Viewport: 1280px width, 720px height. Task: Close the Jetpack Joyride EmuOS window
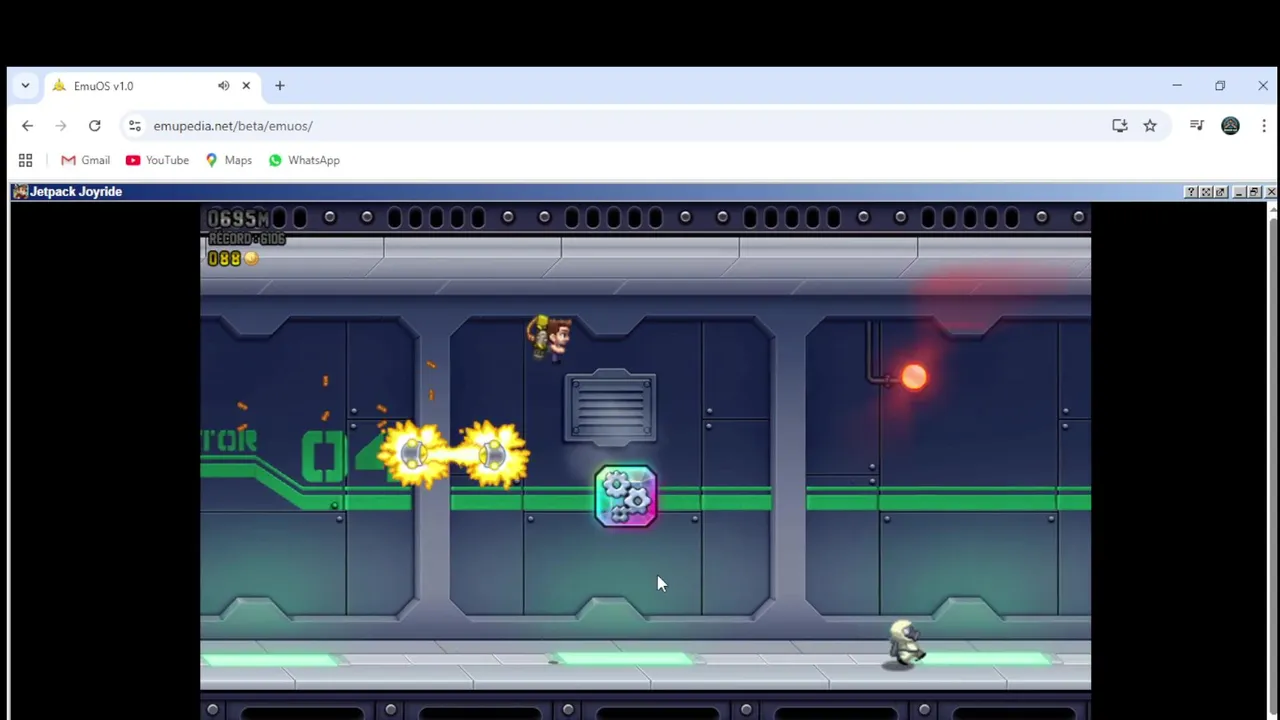(x=1270, y=192)
